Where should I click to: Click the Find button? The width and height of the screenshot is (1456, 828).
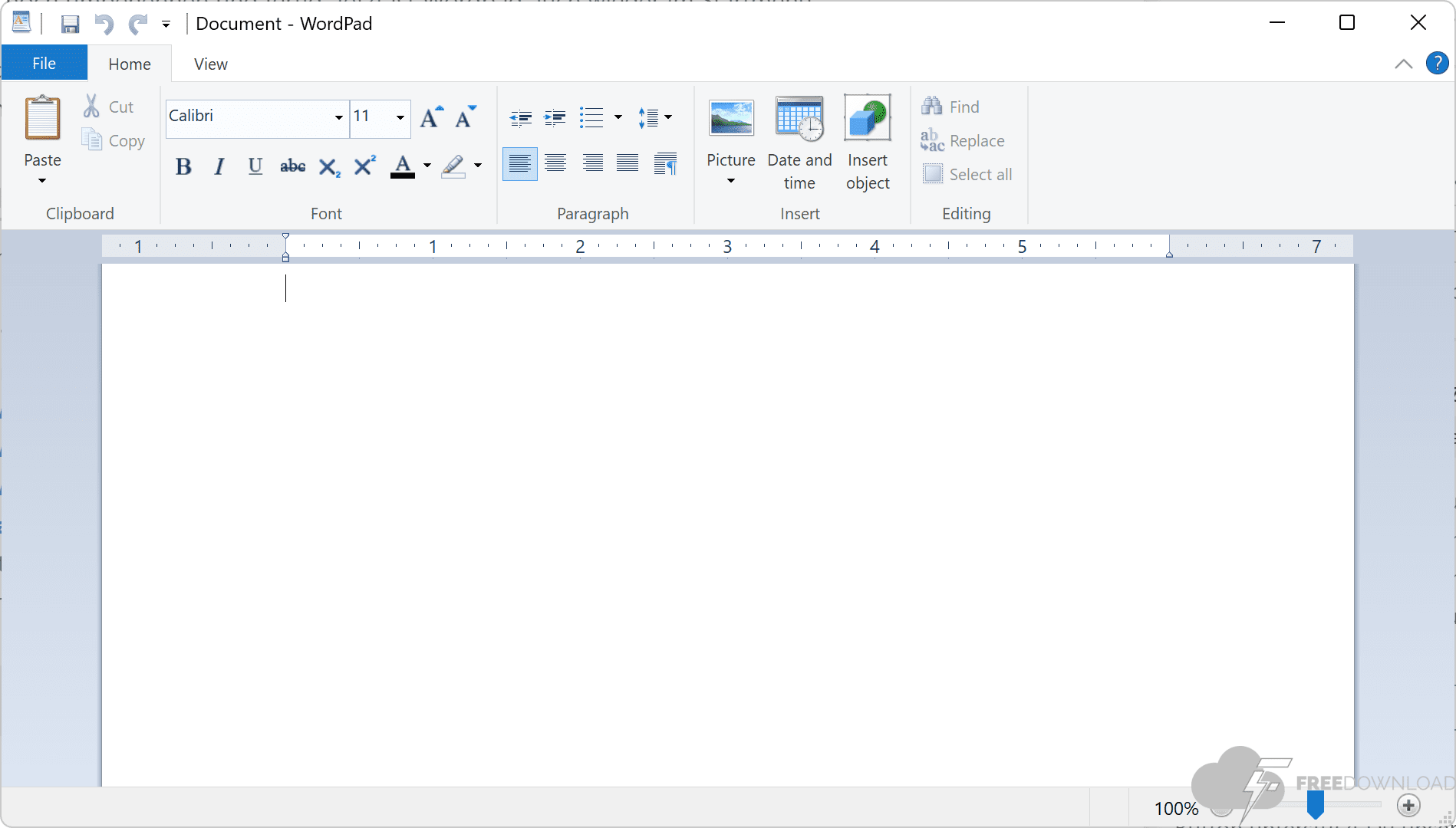[x=951, y=107]
